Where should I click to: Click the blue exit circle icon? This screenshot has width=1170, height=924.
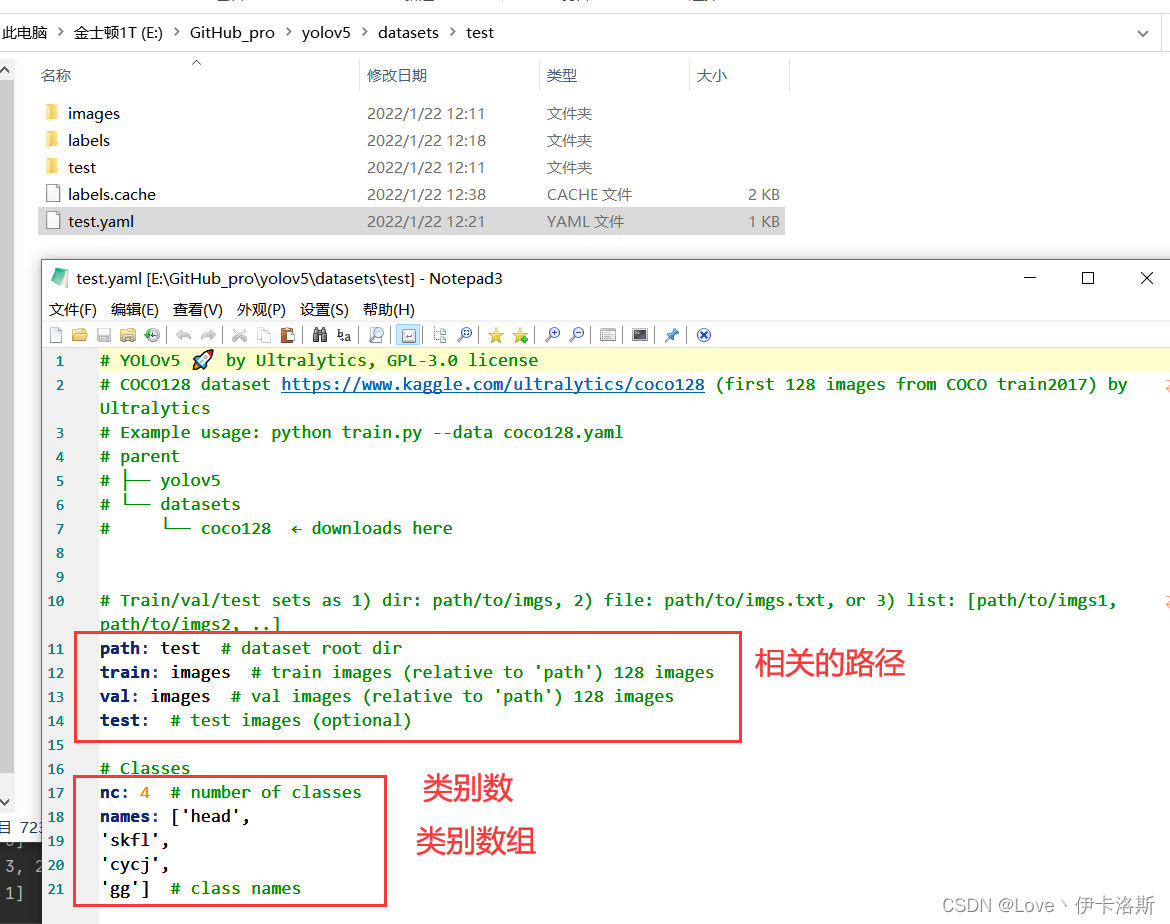[x=704, y=335]
